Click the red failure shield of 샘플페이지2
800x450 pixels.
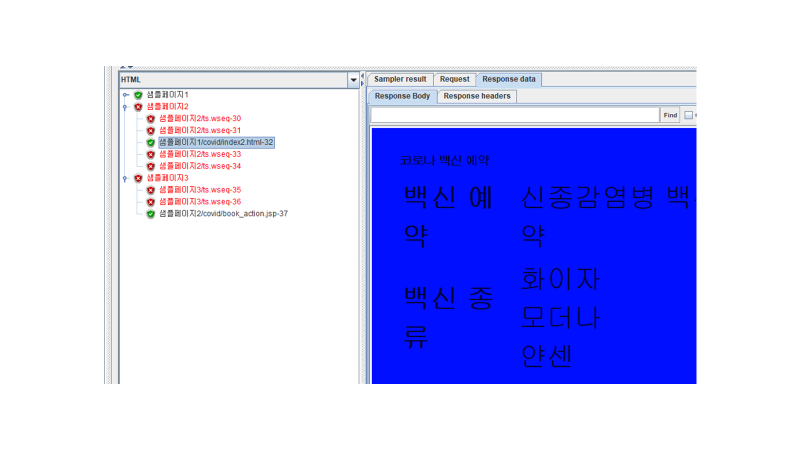[x=138, y=107]
